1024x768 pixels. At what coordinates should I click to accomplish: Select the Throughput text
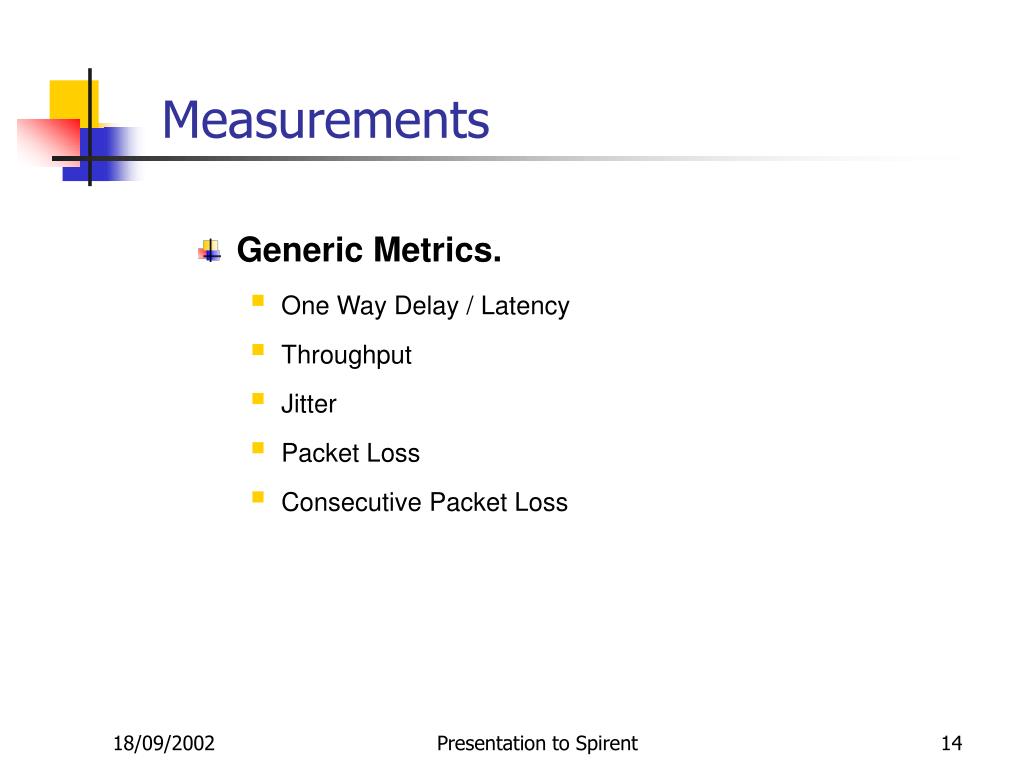click(x=346, y=356)
